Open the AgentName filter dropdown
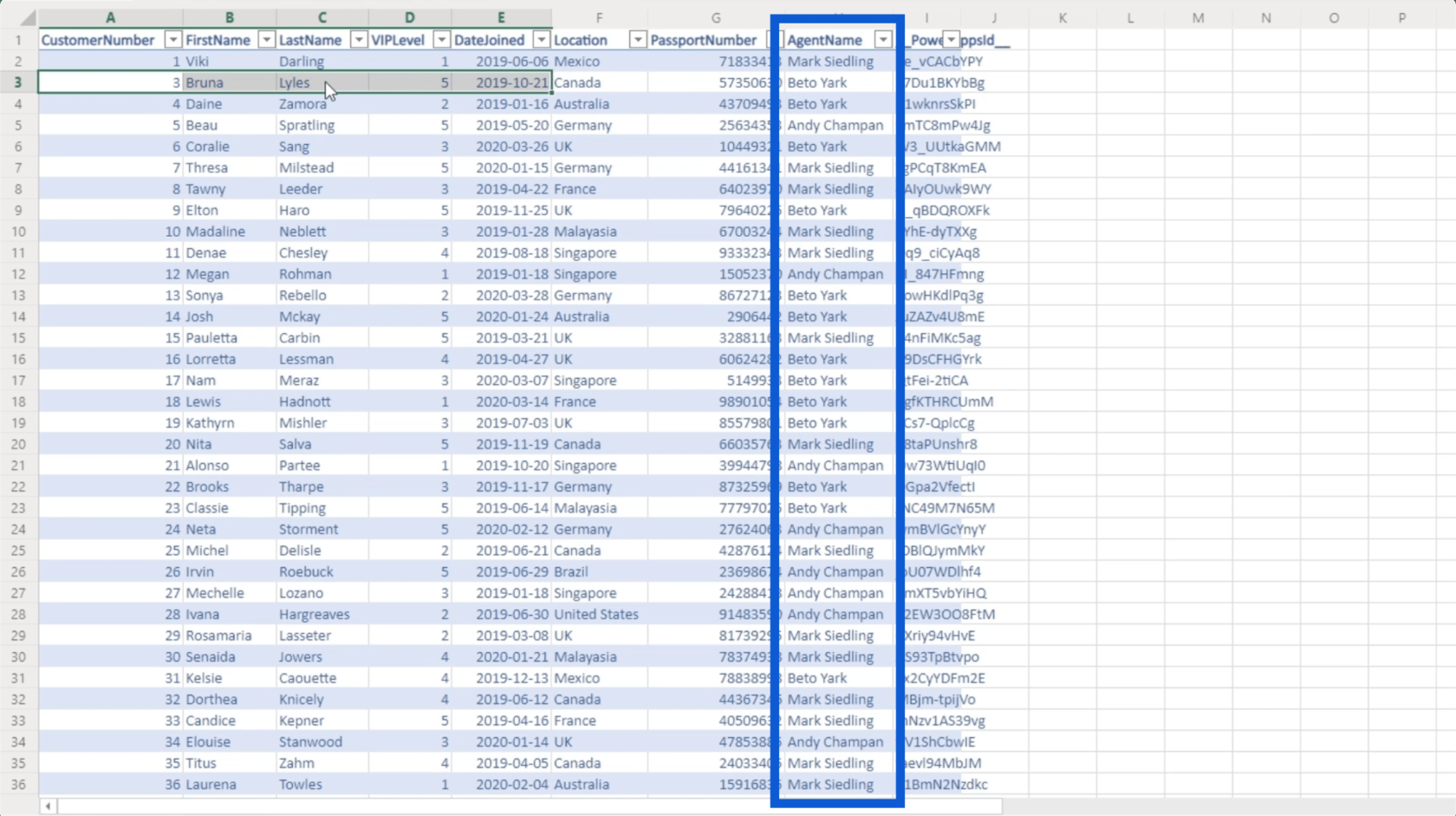The height and width of the screenshot is (816, 1456). (883, 40)
